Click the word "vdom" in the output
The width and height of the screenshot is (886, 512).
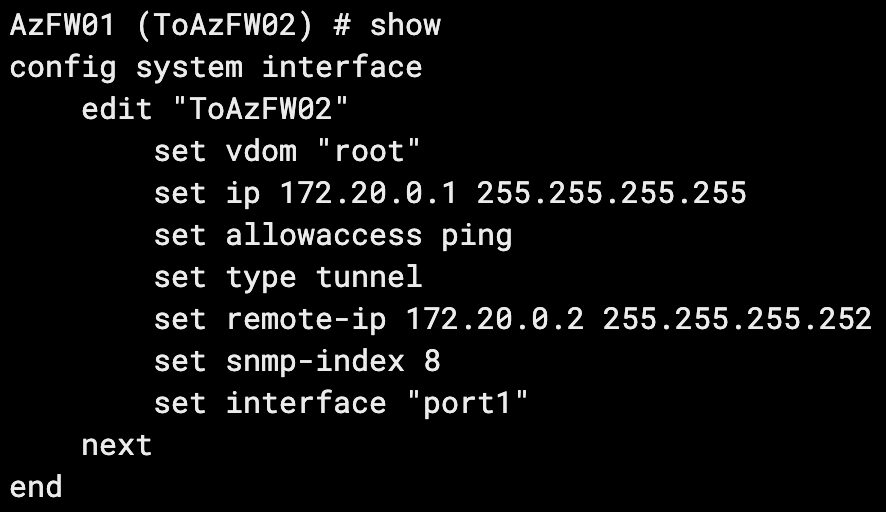(x=261, y=152)
